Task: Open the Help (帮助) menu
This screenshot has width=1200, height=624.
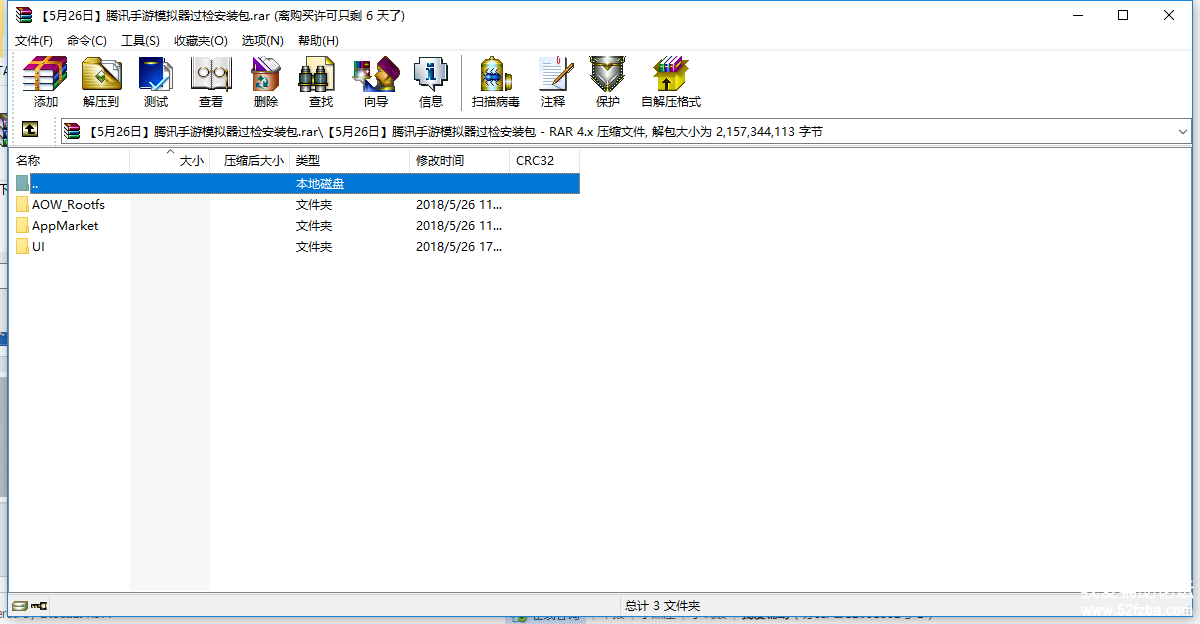Action: (x=318, y=41)
